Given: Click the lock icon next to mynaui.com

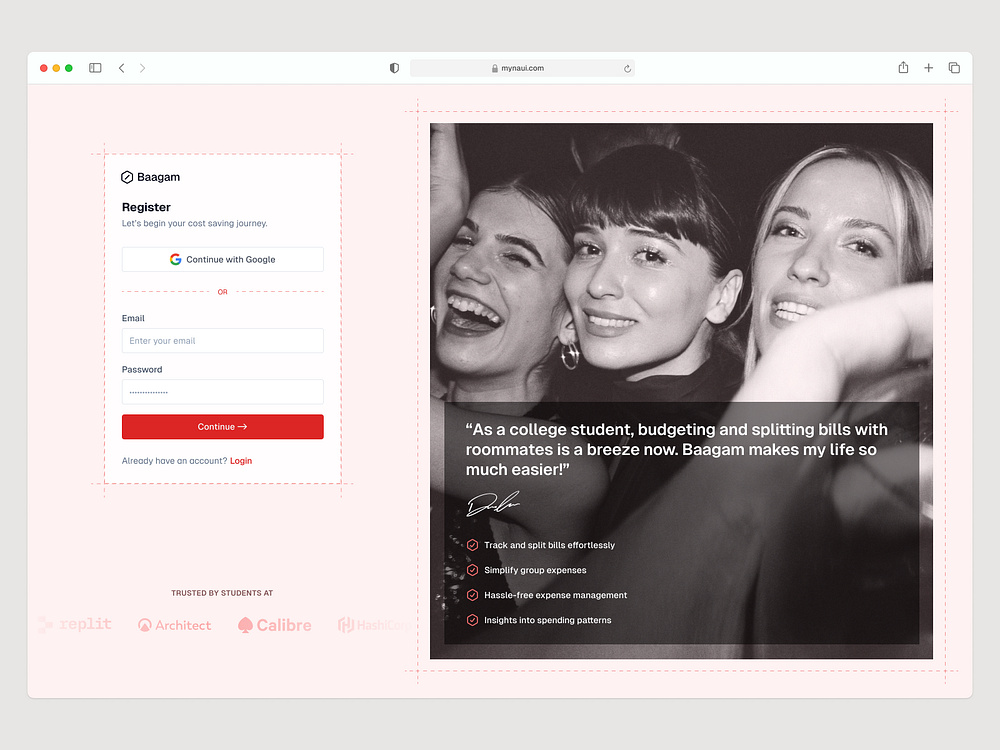Looking at the screenshot, I should tap(495, 68).
